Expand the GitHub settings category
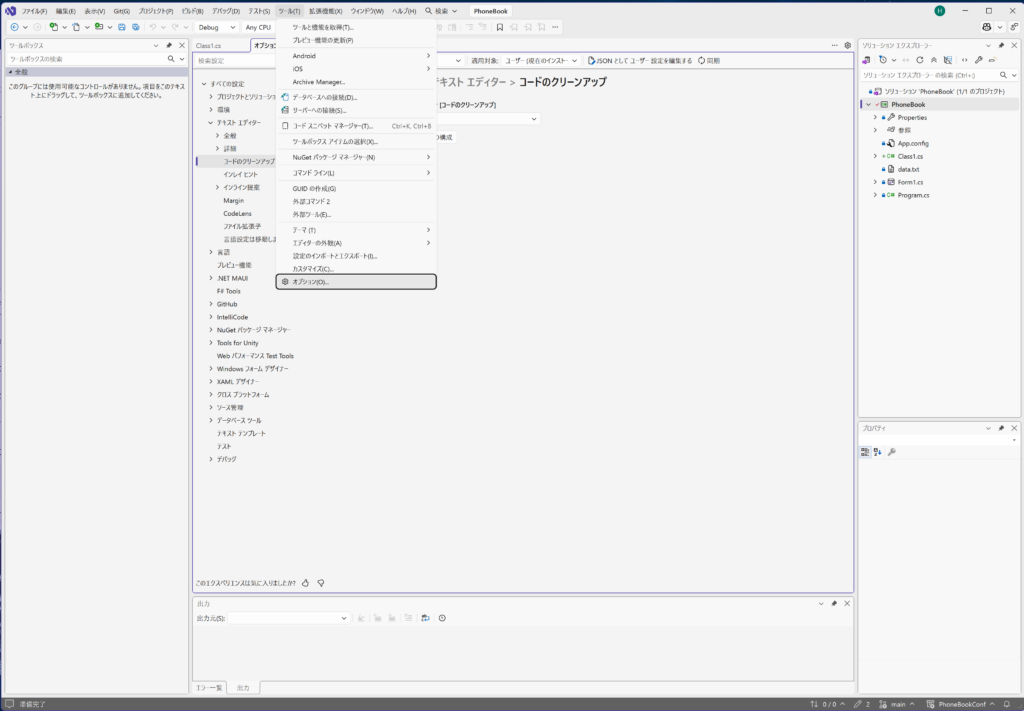The height and width of the screenshot is (711, 1024). (x=210, y=304)
